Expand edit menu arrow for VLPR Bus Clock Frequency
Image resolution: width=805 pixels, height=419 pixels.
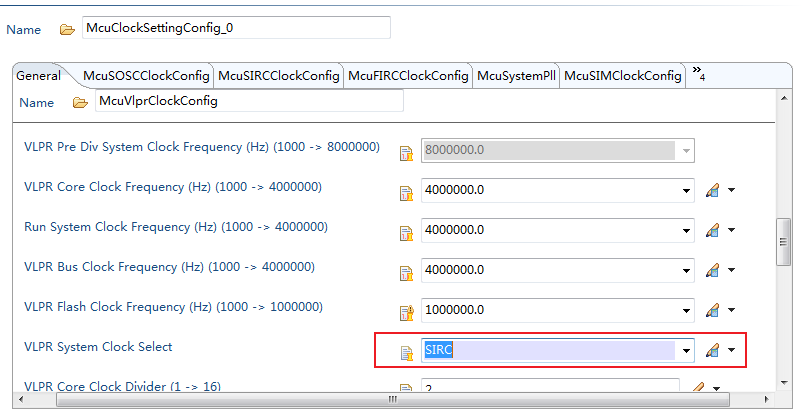(x=732, y=270)
